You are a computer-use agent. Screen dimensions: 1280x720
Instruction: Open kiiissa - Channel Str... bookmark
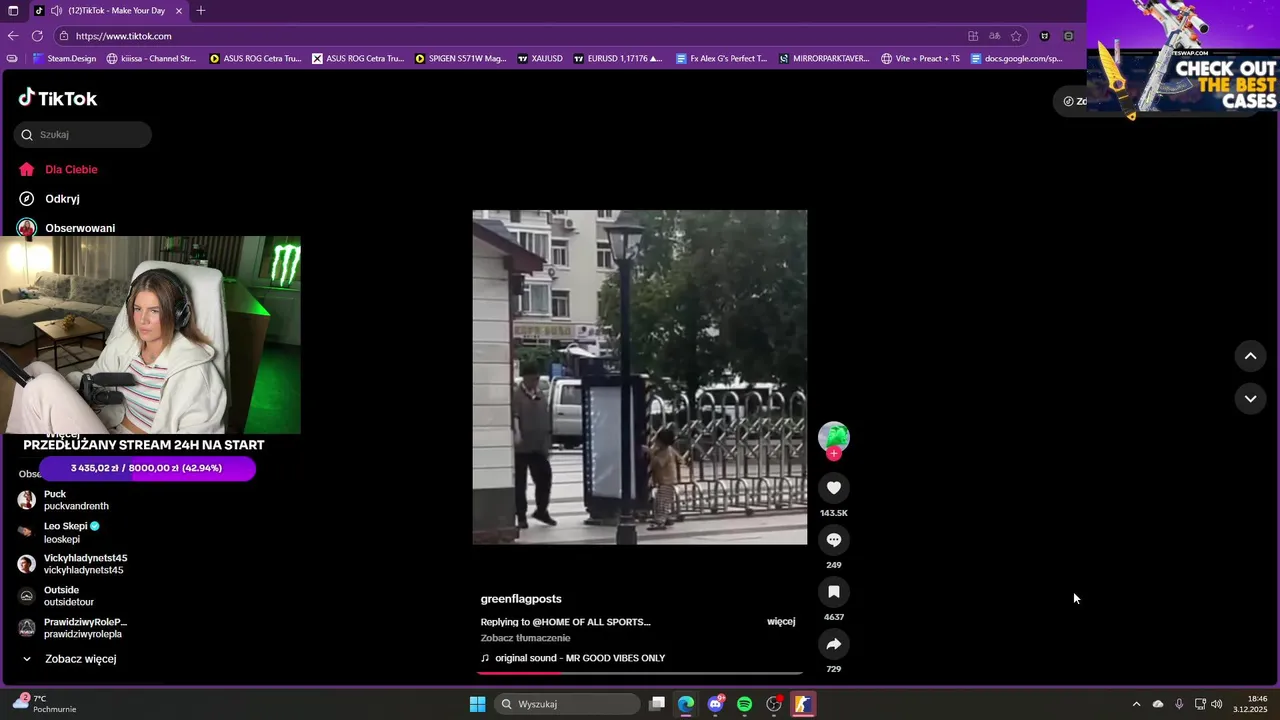coord(151,59)
